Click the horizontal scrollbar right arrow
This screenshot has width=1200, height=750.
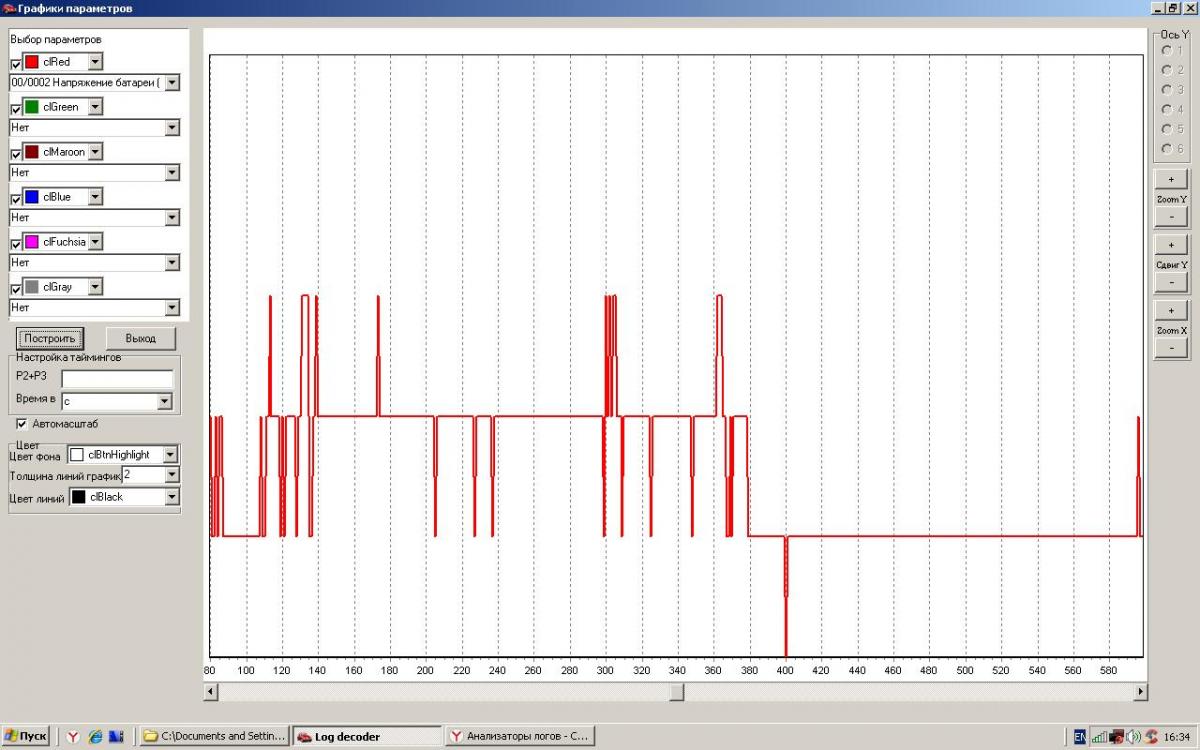click(1141, 692)
